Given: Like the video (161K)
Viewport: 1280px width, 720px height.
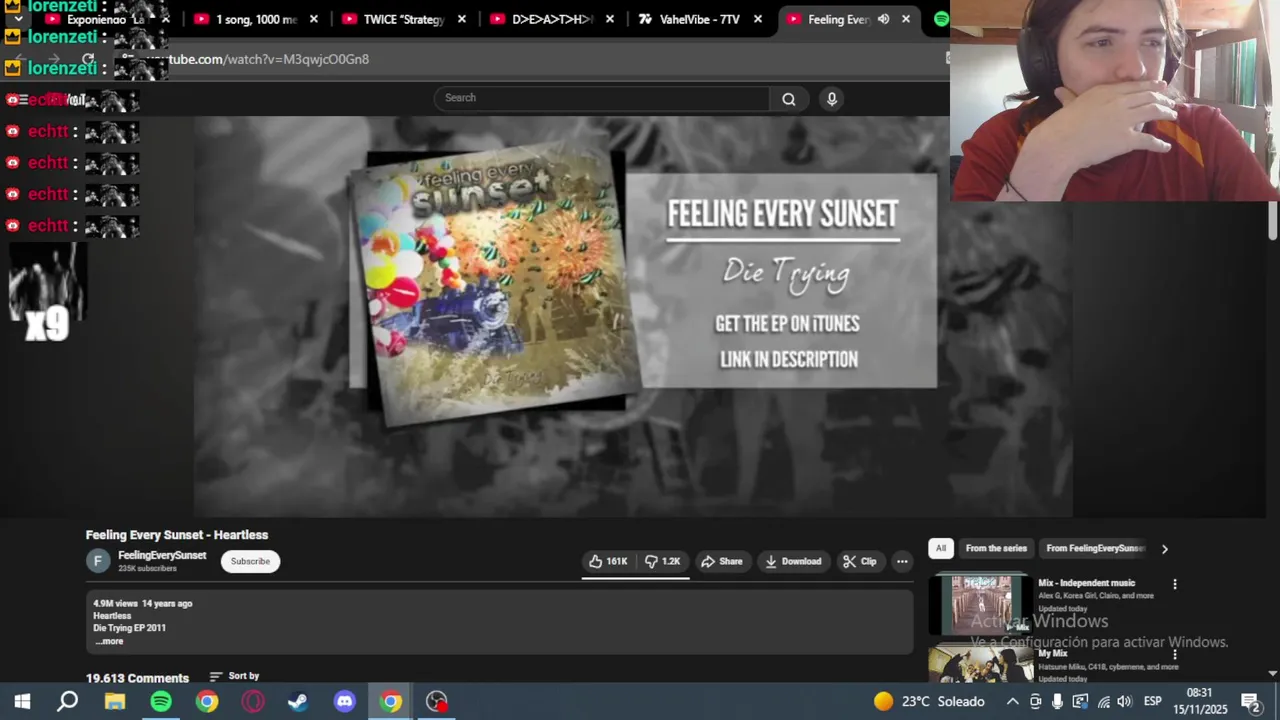Looking at the screenshot, I should pyautogui.click(x=609, y=561).
